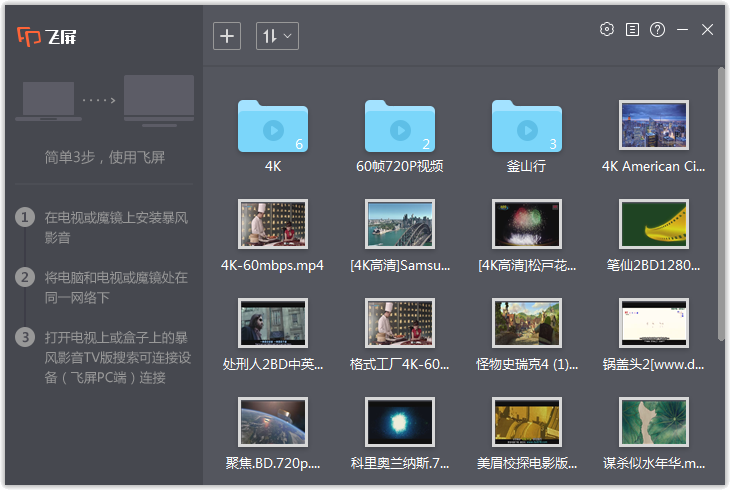The height and width of the screenshot is (490, 730).
Task: Click the 60帧720P视频 folder name
Action: [x=399, y=166]
